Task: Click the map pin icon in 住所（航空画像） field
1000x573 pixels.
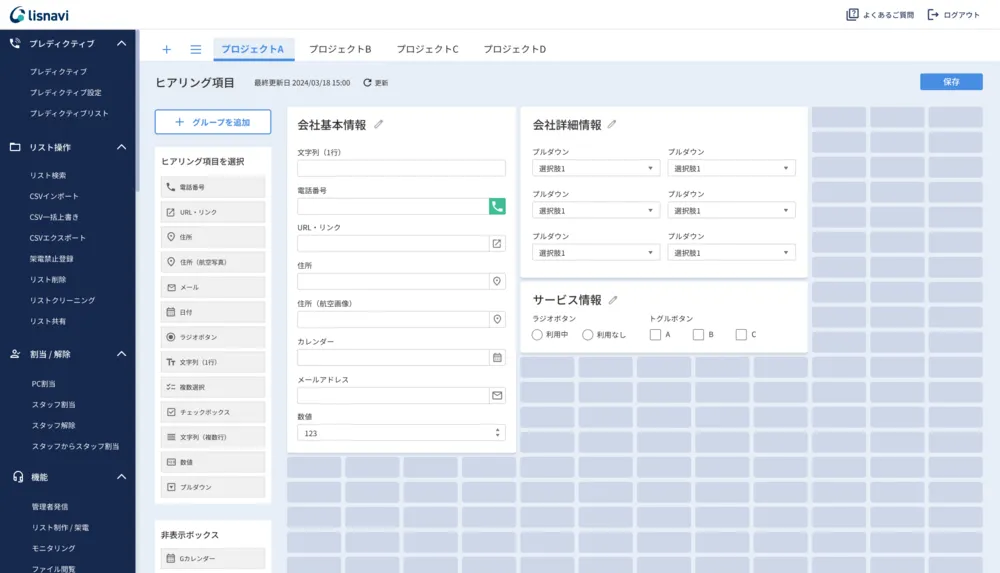Action: point(497,319)
